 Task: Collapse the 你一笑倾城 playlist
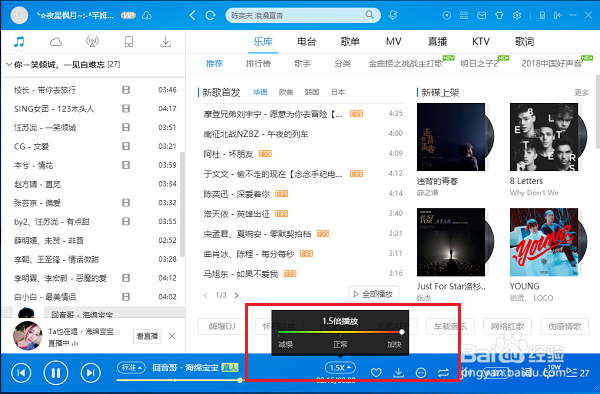click(x=9, y=64)
